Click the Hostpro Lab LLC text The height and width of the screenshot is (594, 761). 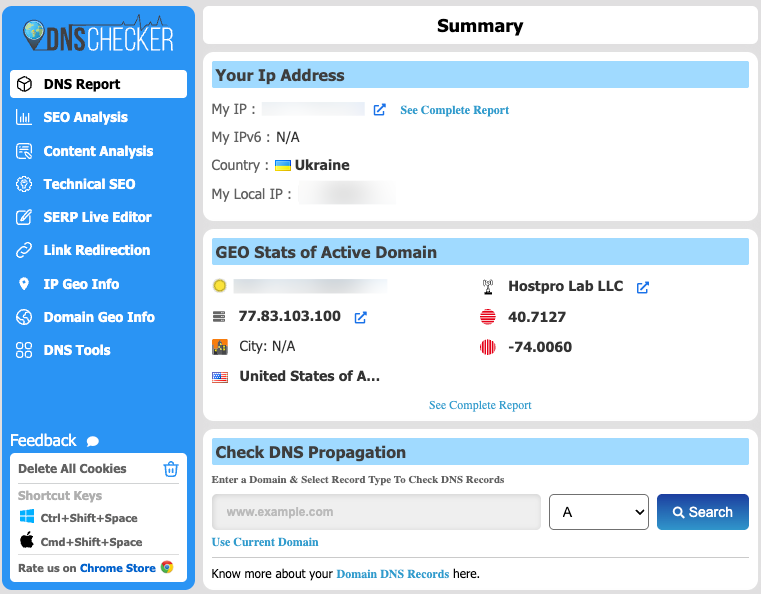point(565,286)
